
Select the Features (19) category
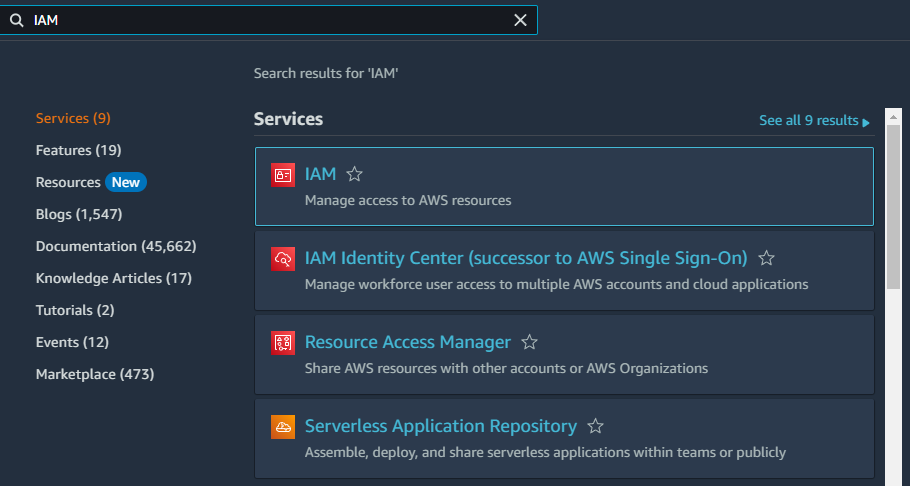(78, 150)
